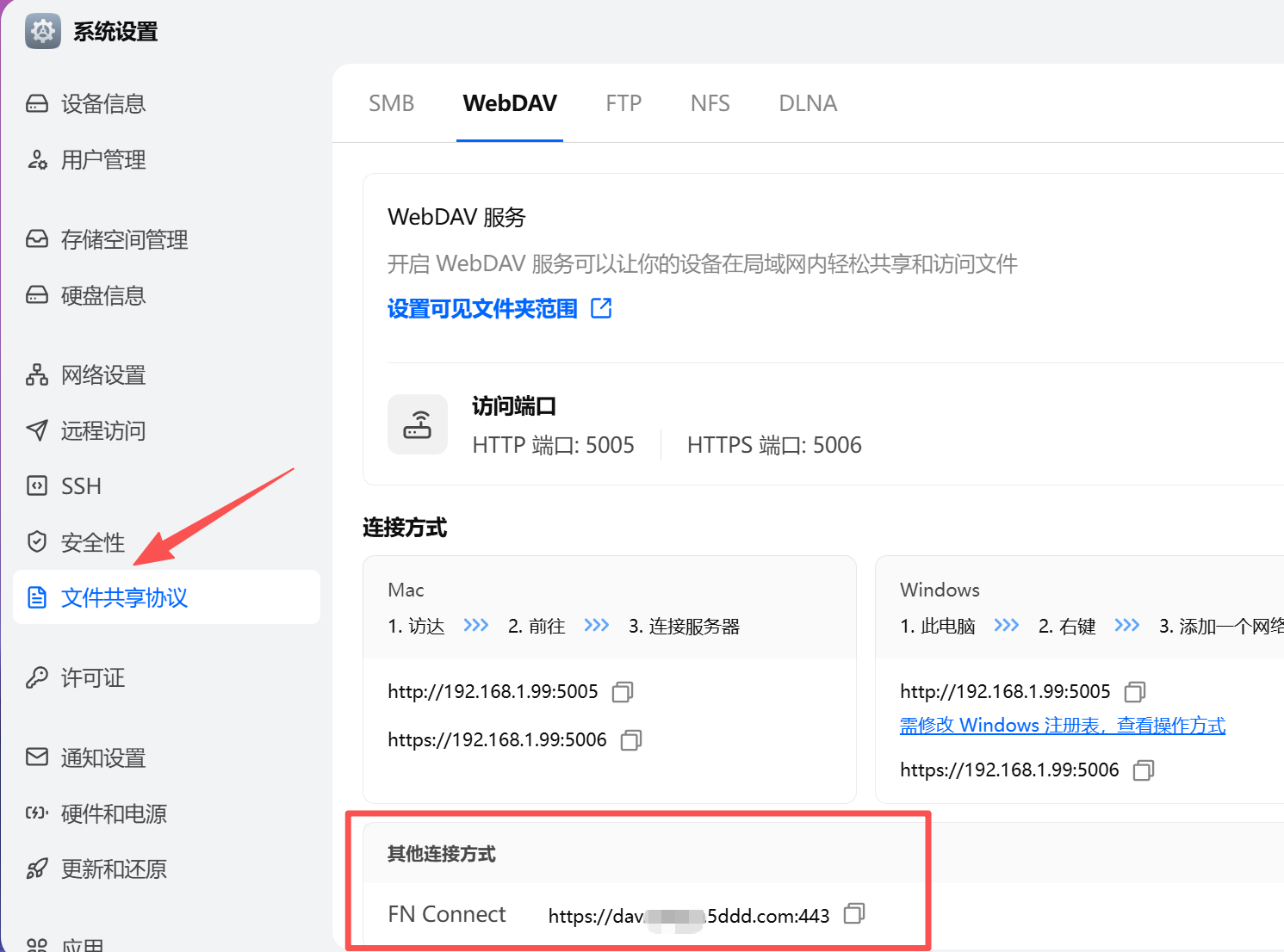1284x952 pixels.
Task: Open the SSH settings page
Action: point(81,486)
